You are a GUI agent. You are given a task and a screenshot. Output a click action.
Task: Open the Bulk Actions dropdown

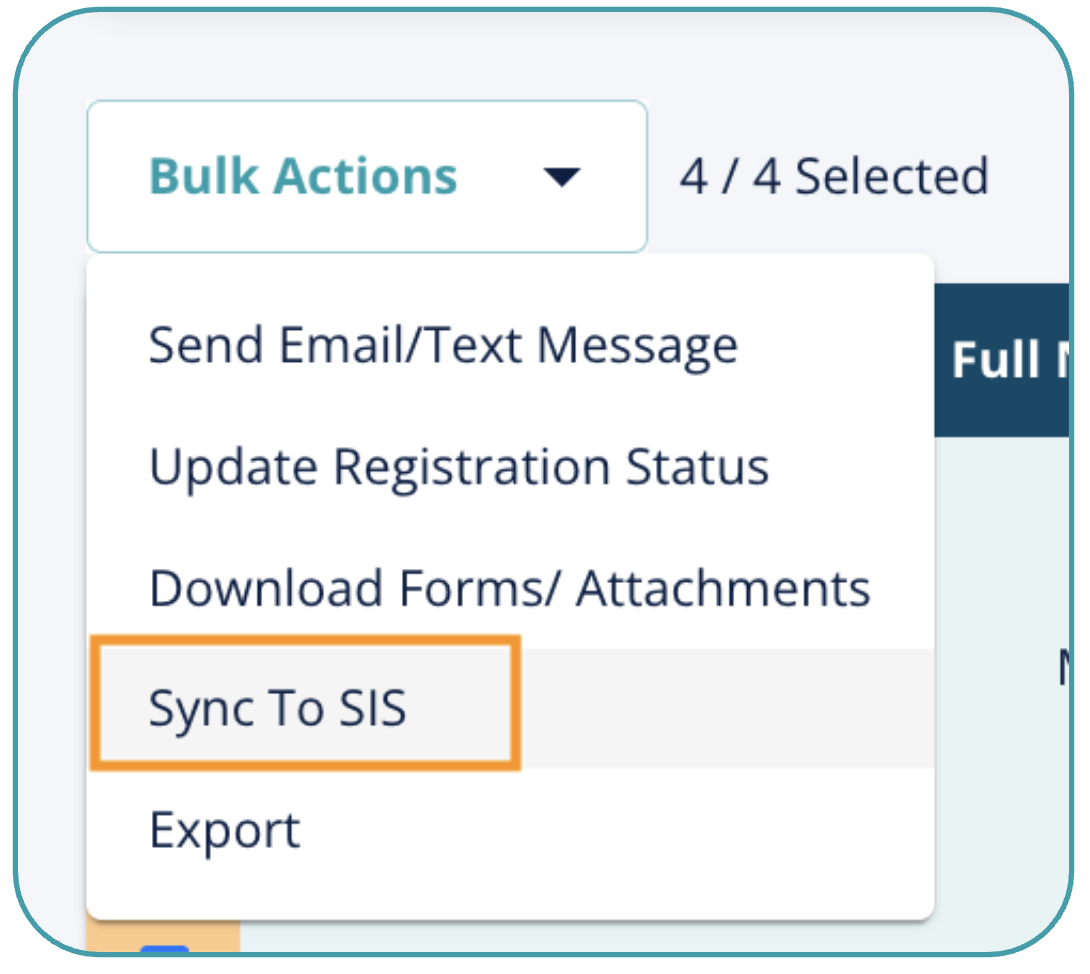click(366, 177)
